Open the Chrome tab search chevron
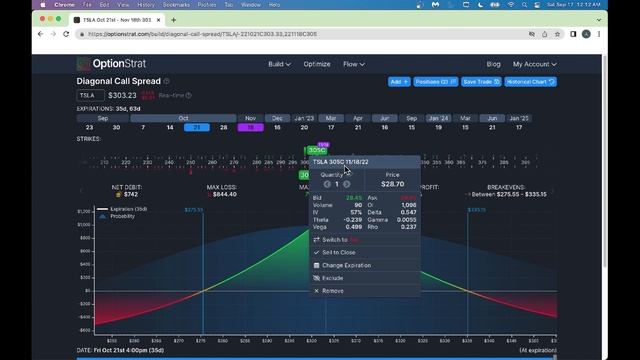 (599, 20)
